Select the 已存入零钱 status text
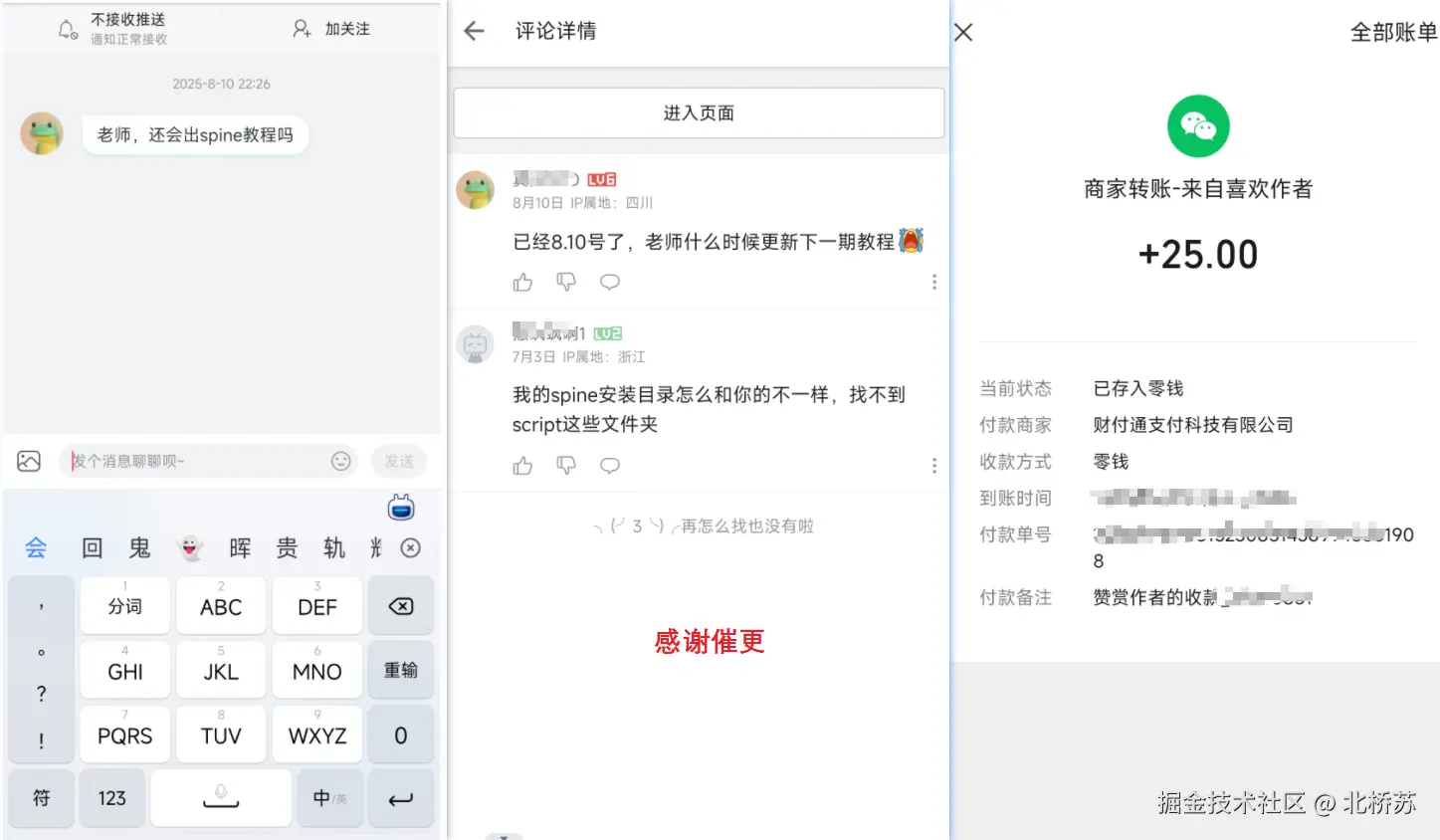The height and width of the screenshot is (840, 1440). [x=1138, y=388]
